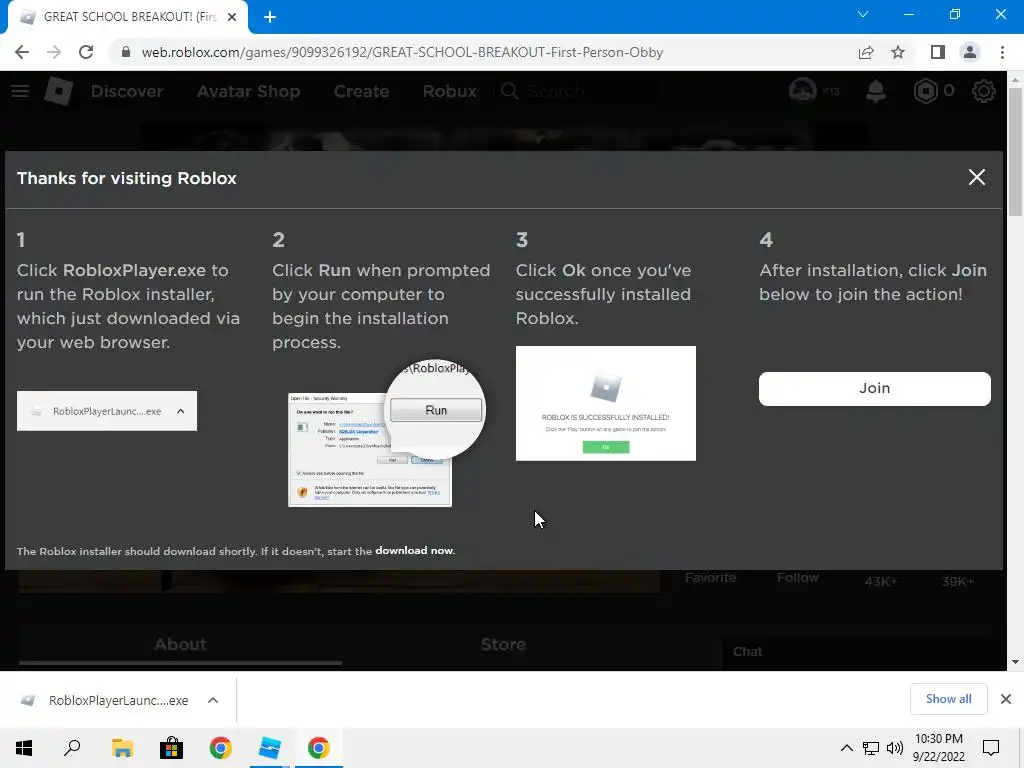1024x768 pixels.
Task: Close the downloads bar
Action: [x=1006, y=699]
